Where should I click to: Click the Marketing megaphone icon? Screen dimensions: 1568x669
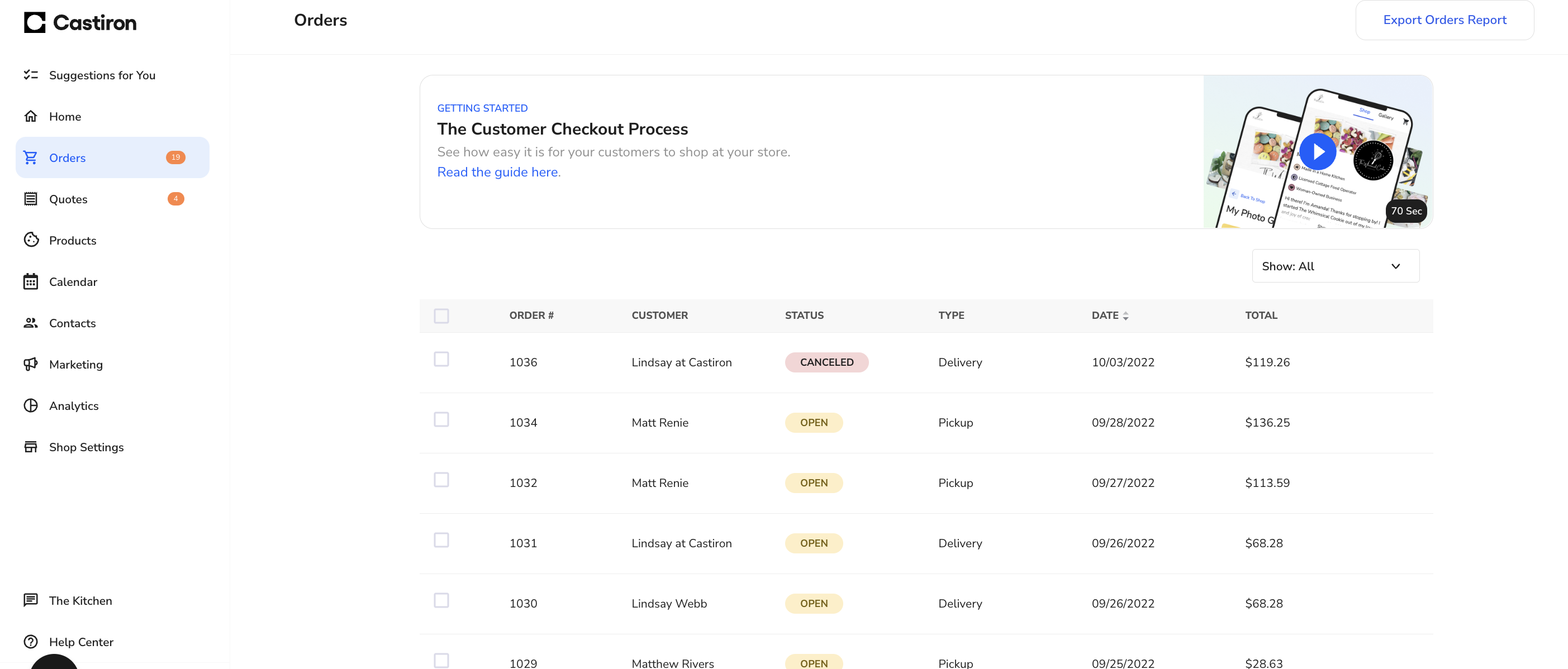point(30,364)
